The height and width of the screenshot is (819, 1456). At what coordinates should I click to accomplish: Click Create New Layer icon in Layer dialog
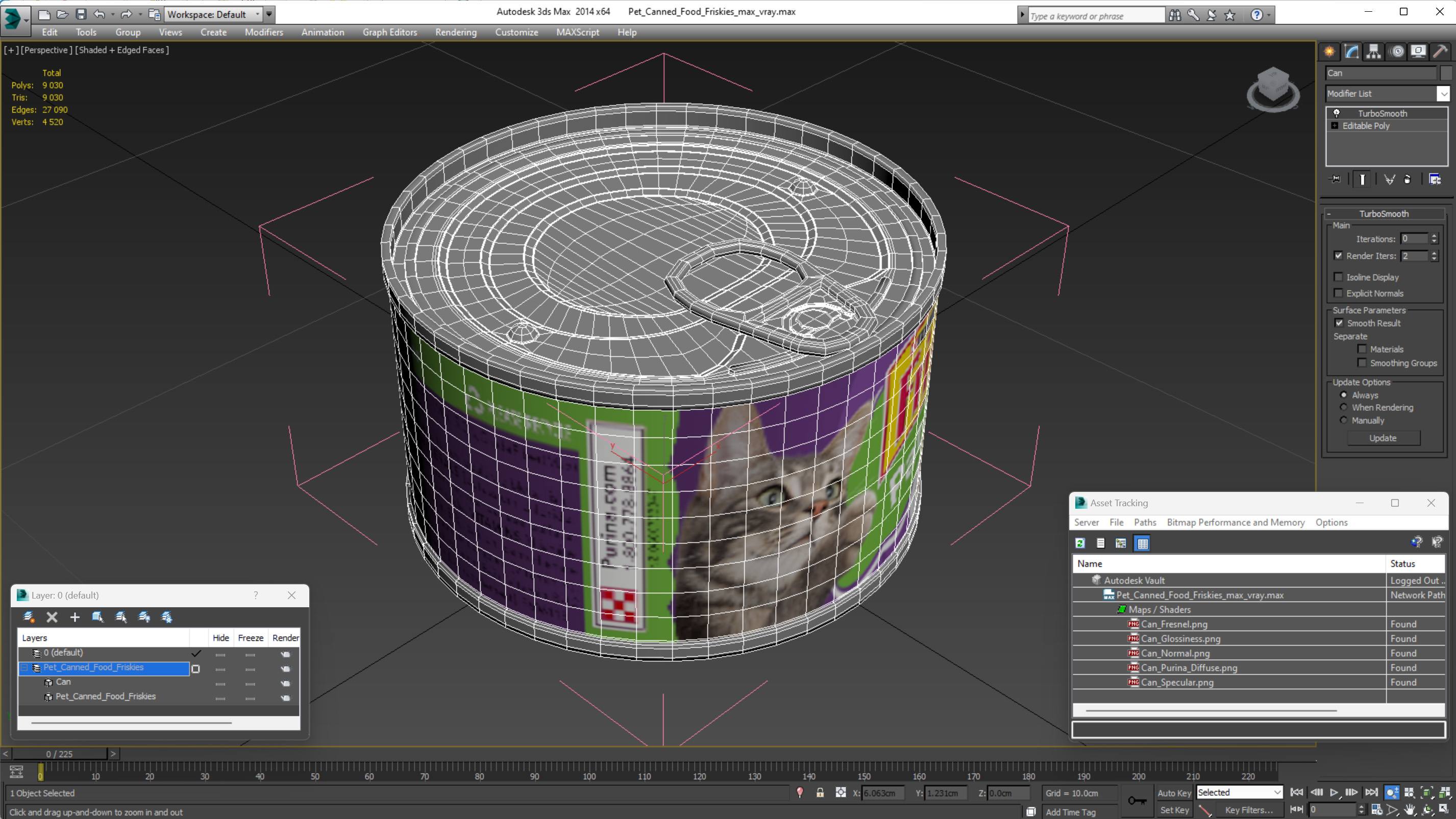[x=28, y=617]
